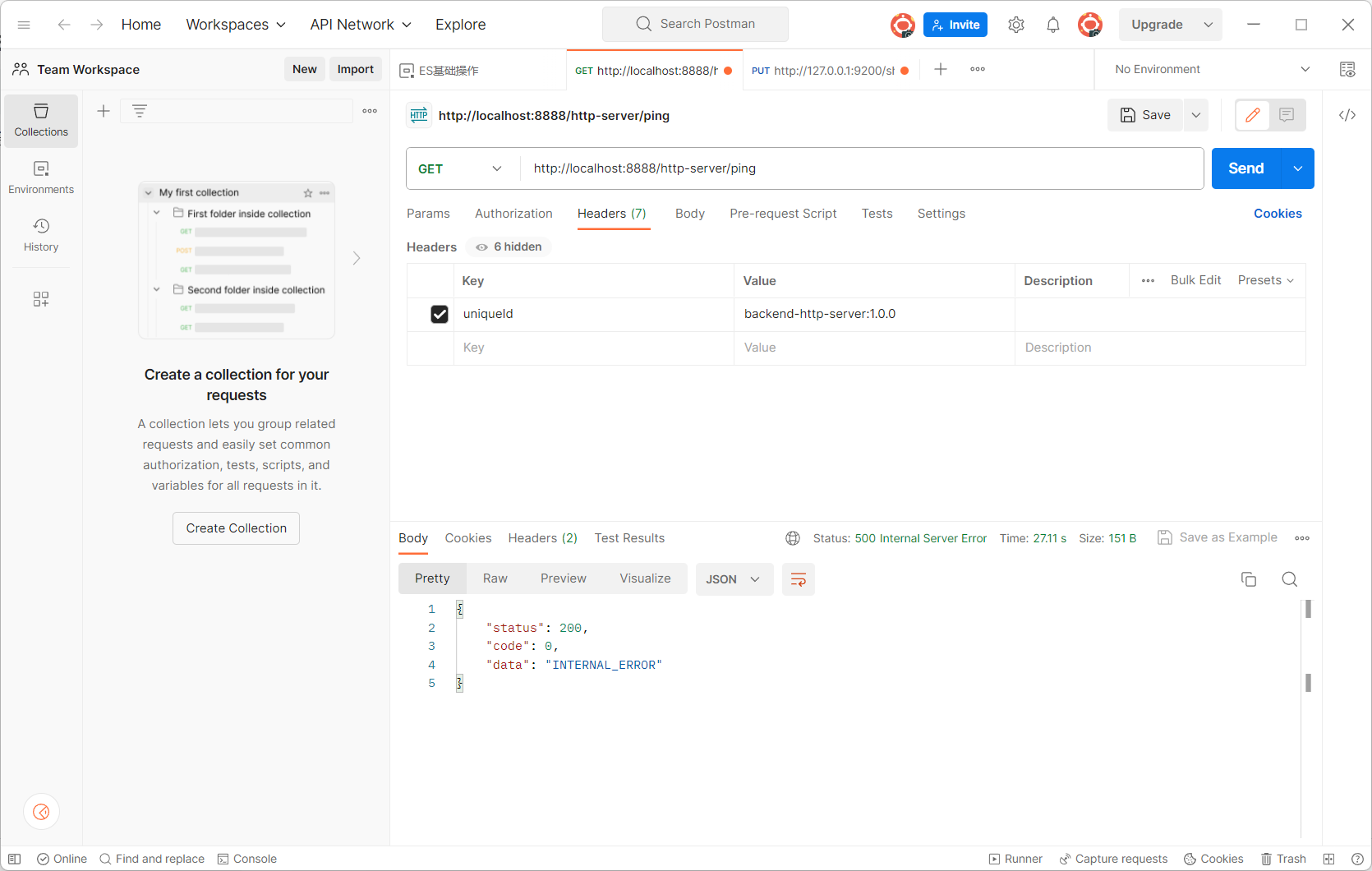Add a new collection with plus icon

[x=104, y=111]
